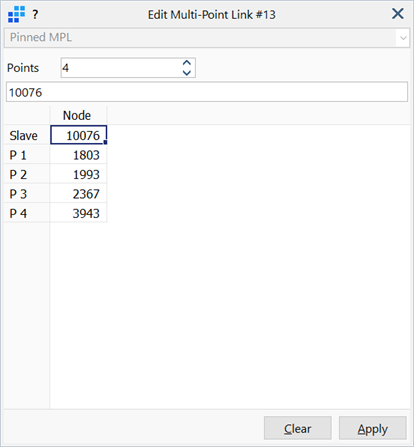Expand the Pinned MPL combo box arrow
Screen dimensions: 414x447
403,38
